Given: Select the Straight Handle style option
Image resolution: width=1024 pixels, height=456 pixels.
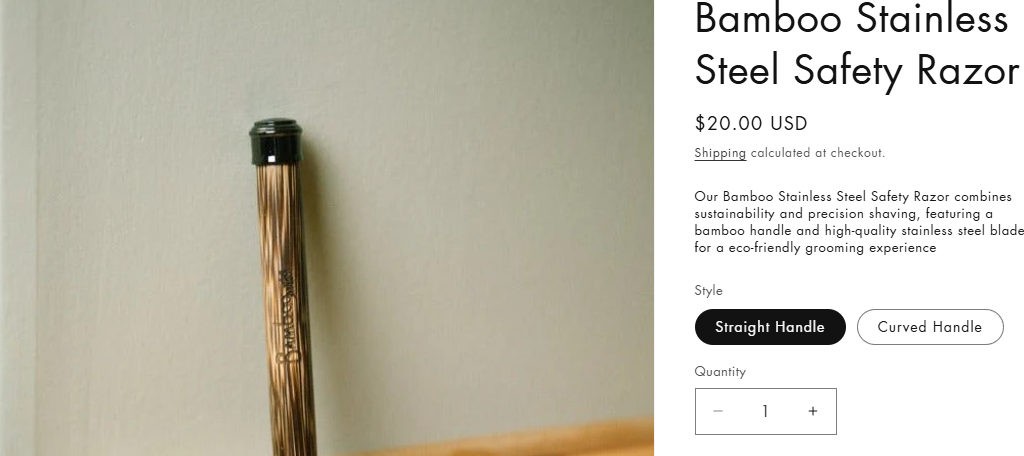Looking at the screenshot, I should click(x=770, y=327).
